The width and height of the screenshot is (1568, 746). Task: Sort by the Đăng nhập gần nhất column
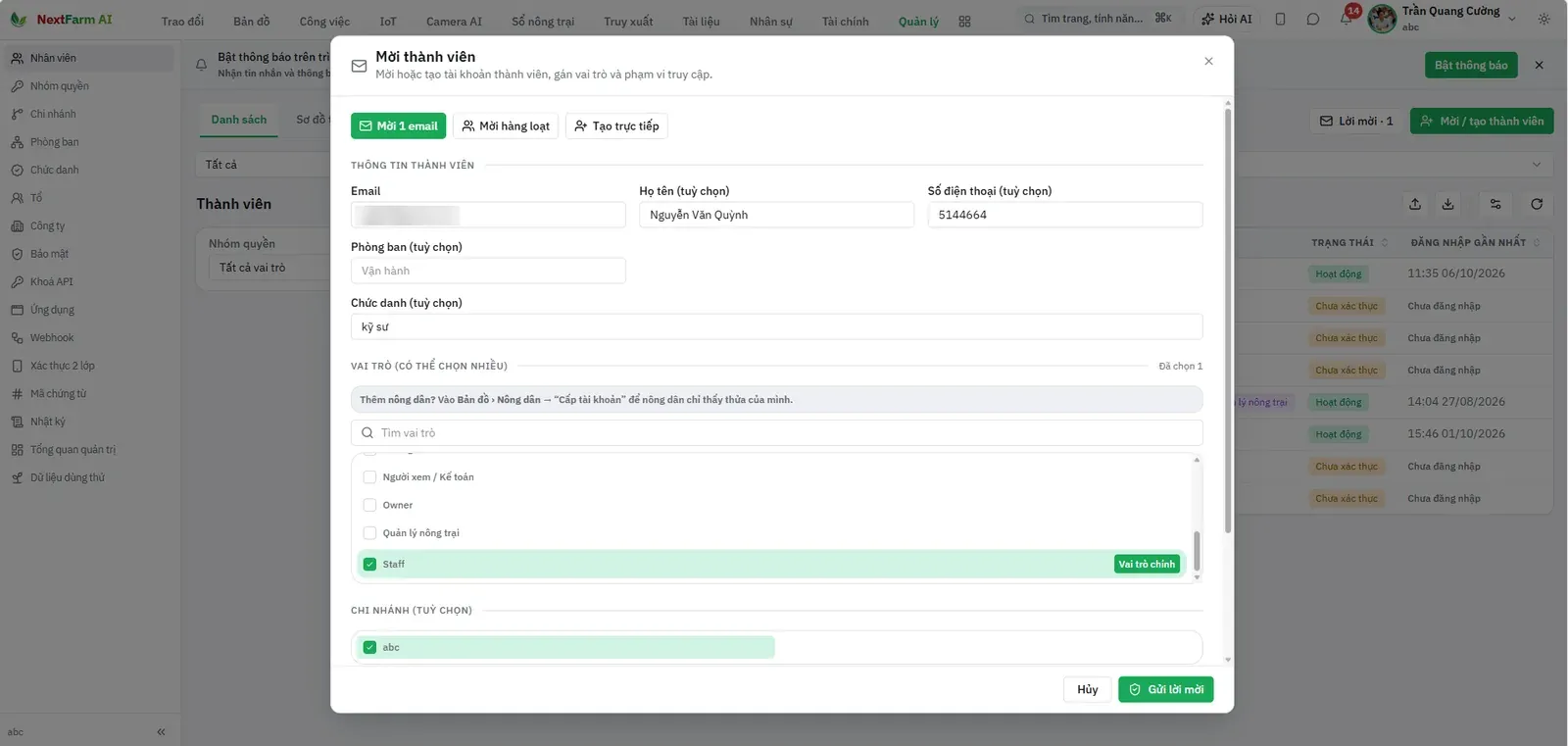pyautogui.click(x=1475, y=242)
